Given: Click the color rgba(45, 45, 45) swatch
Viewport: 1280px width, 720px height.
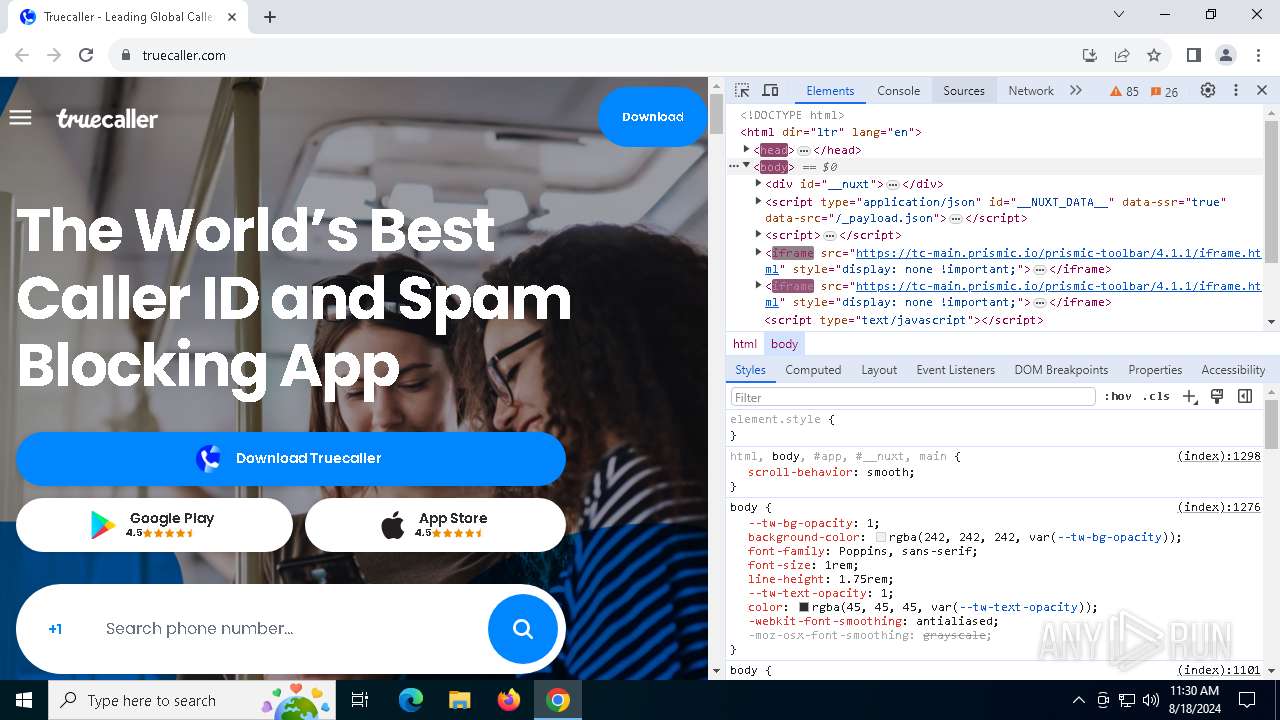Looking at the screenshot, I should click(x=804, y=607).
